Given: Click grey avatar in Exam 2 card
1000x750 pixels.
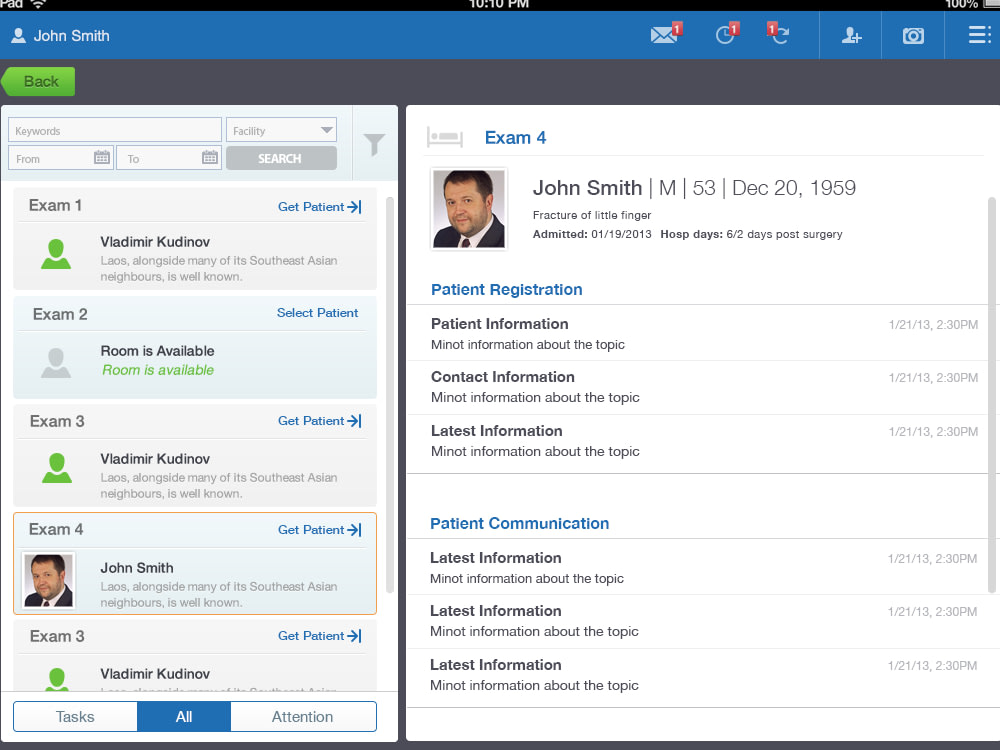Looking at the screenshot, I should (56, 363).
